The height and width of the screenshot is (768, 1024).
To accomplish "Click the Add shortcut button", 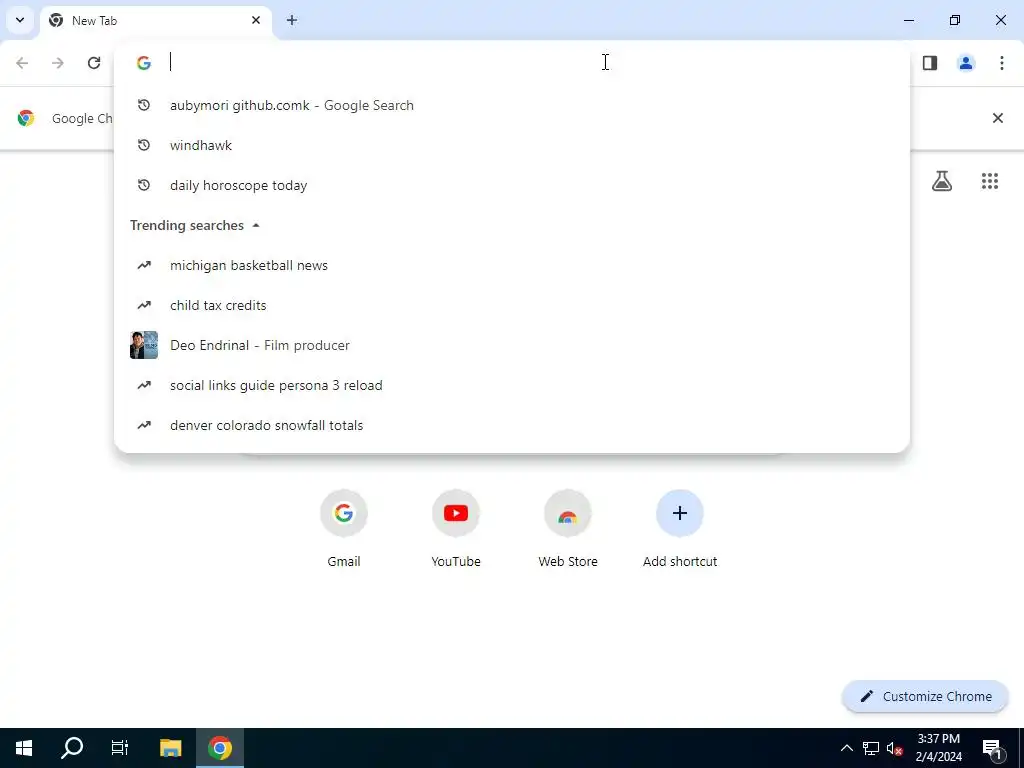I will (x=680, y=528).
